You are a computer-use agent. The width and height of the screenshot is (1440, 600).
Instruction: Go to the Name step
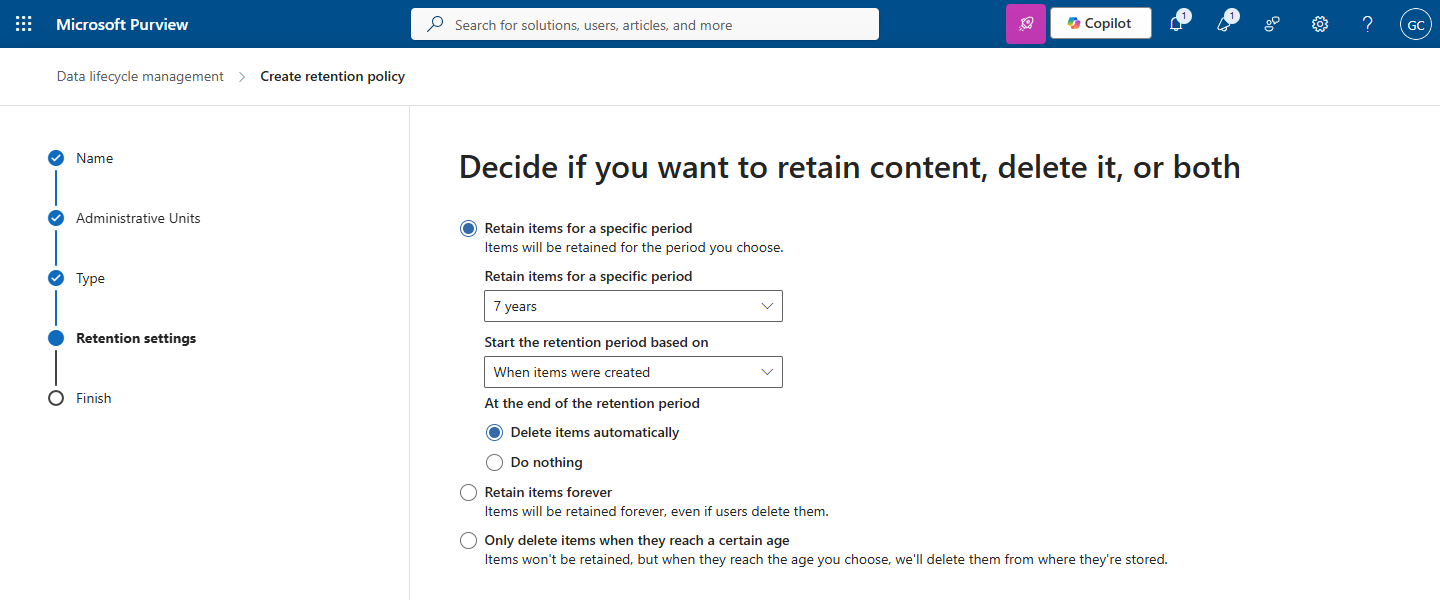[94, 158]
